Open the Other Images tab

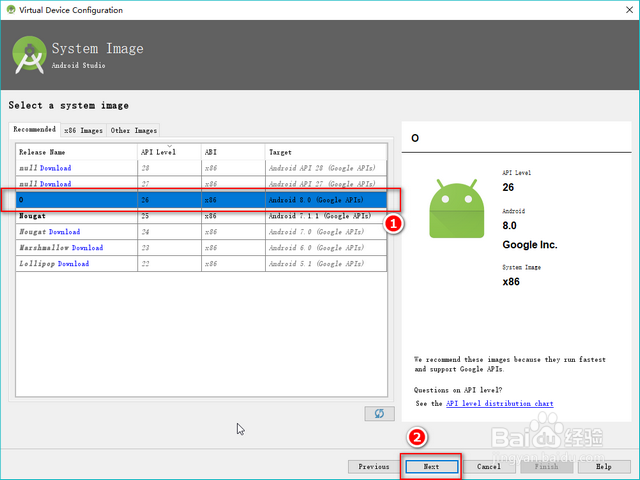[x=133, y=131]
